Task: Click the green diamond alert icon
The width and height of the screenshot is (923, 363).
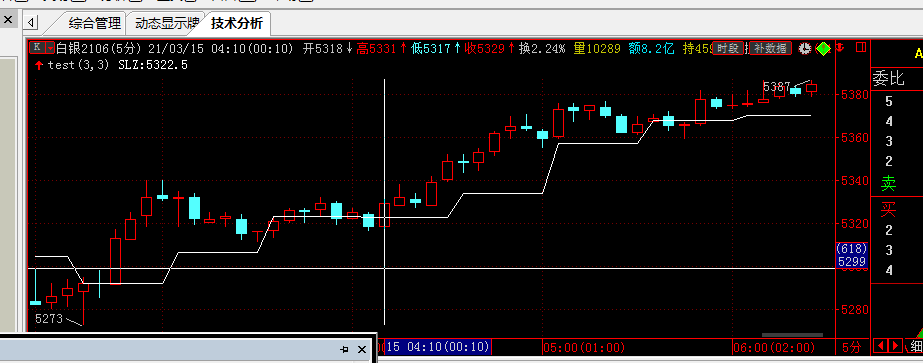Action: pos(823,49)
